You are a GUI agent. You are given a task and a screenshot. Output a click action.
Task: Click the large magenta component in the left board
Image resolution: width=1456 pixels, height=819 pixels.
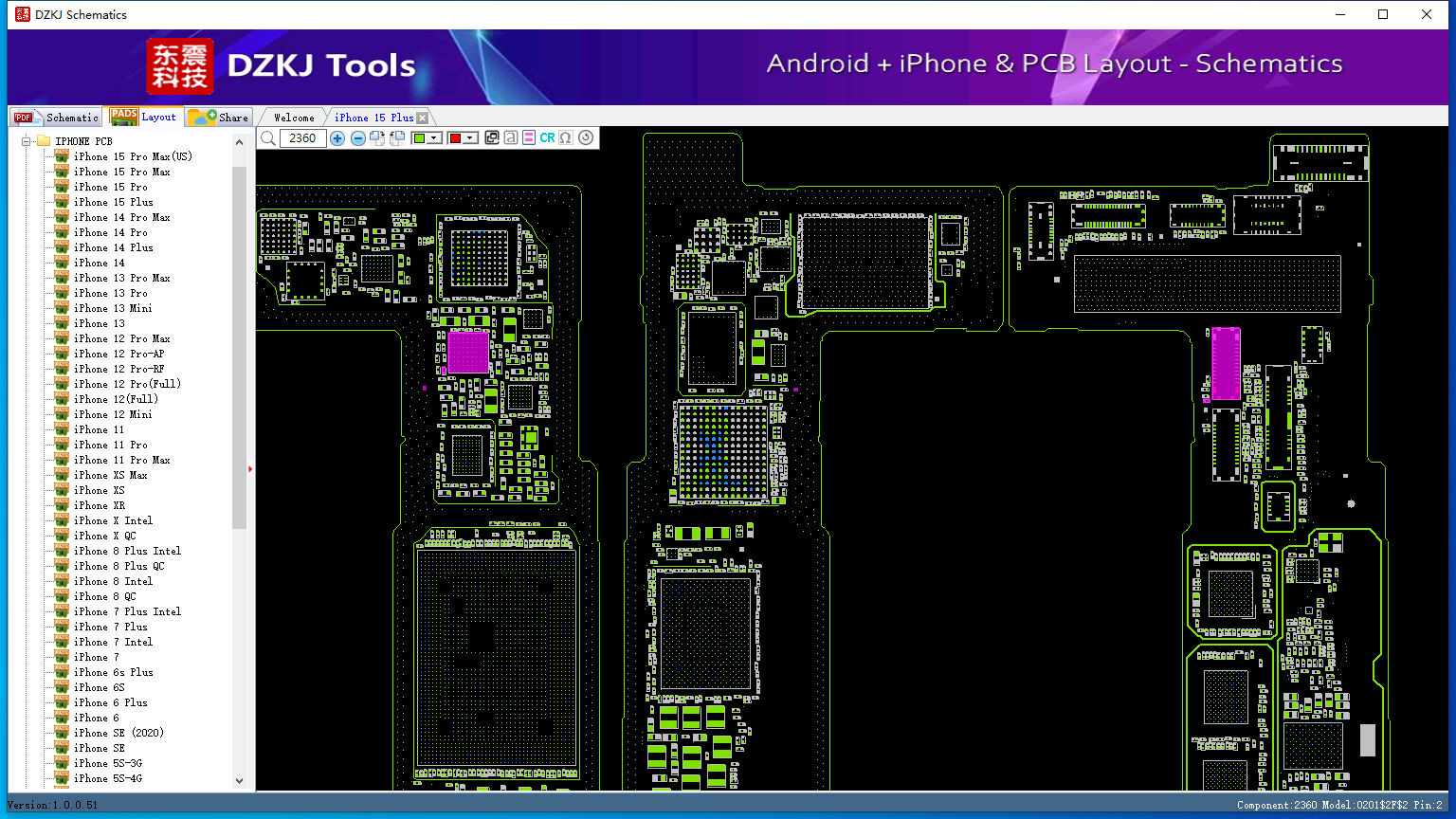click(467, 352)
